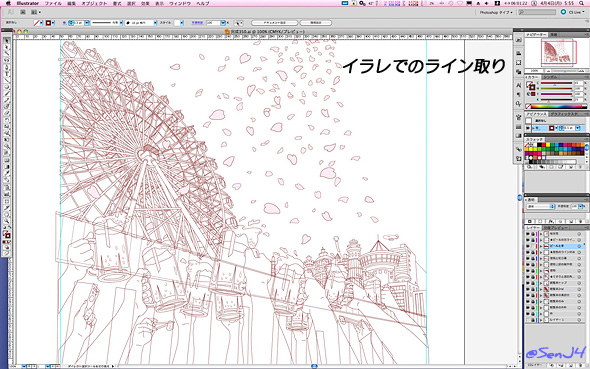Open the OpenType panel dock icon
This screenshot has width=590, height=369.
tap(519, 104)
